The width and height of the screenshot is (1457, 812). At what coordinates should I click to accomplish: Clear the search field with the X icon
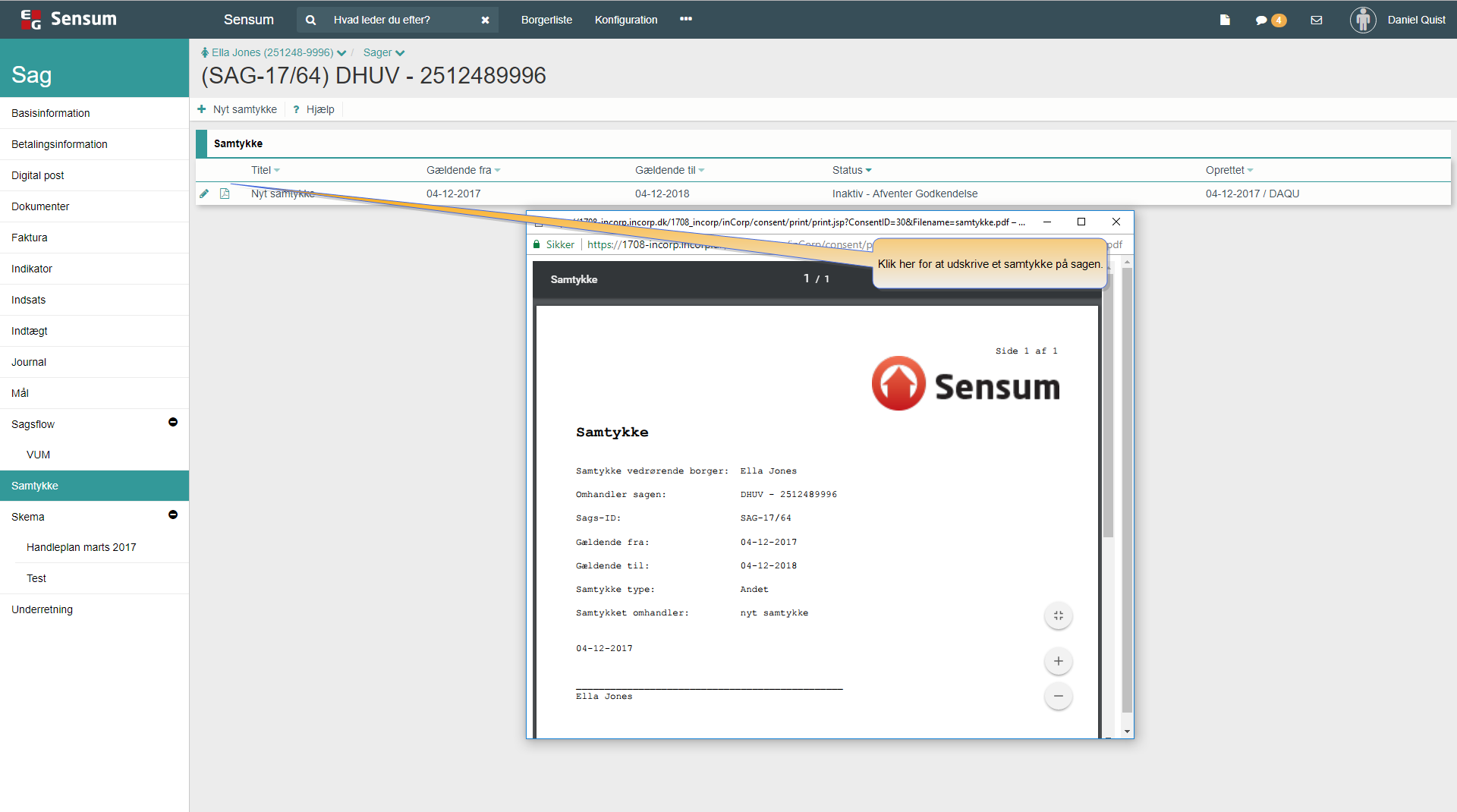485,20
